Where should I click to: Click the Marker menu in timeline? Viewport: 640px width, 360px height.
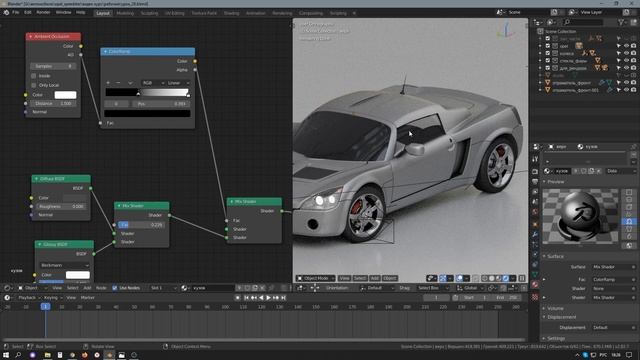point(87,298)
